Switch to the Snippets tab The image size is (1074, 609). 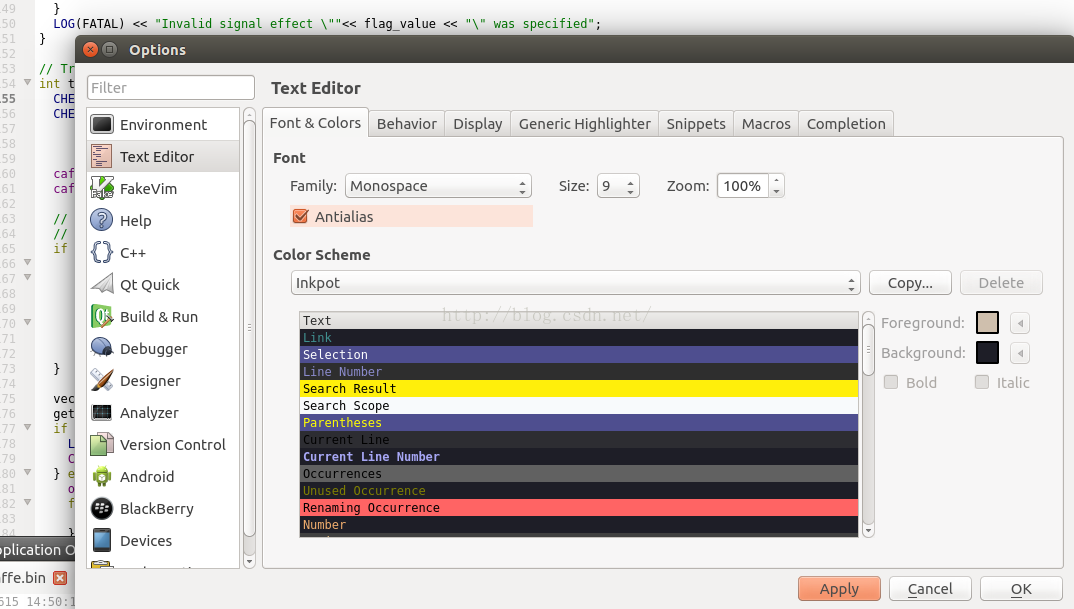696,124
